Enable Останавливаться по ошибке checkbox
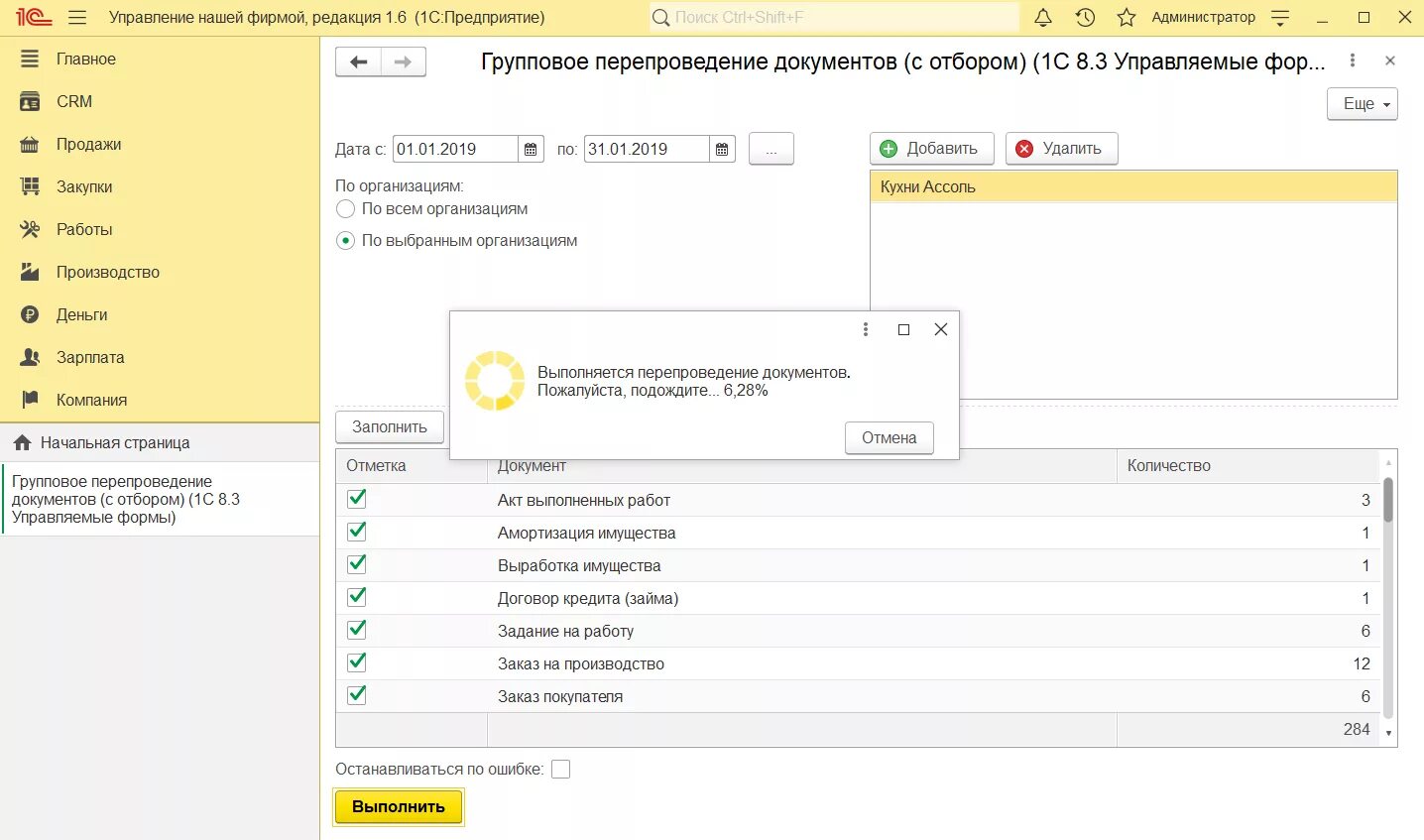 [560, 770]
